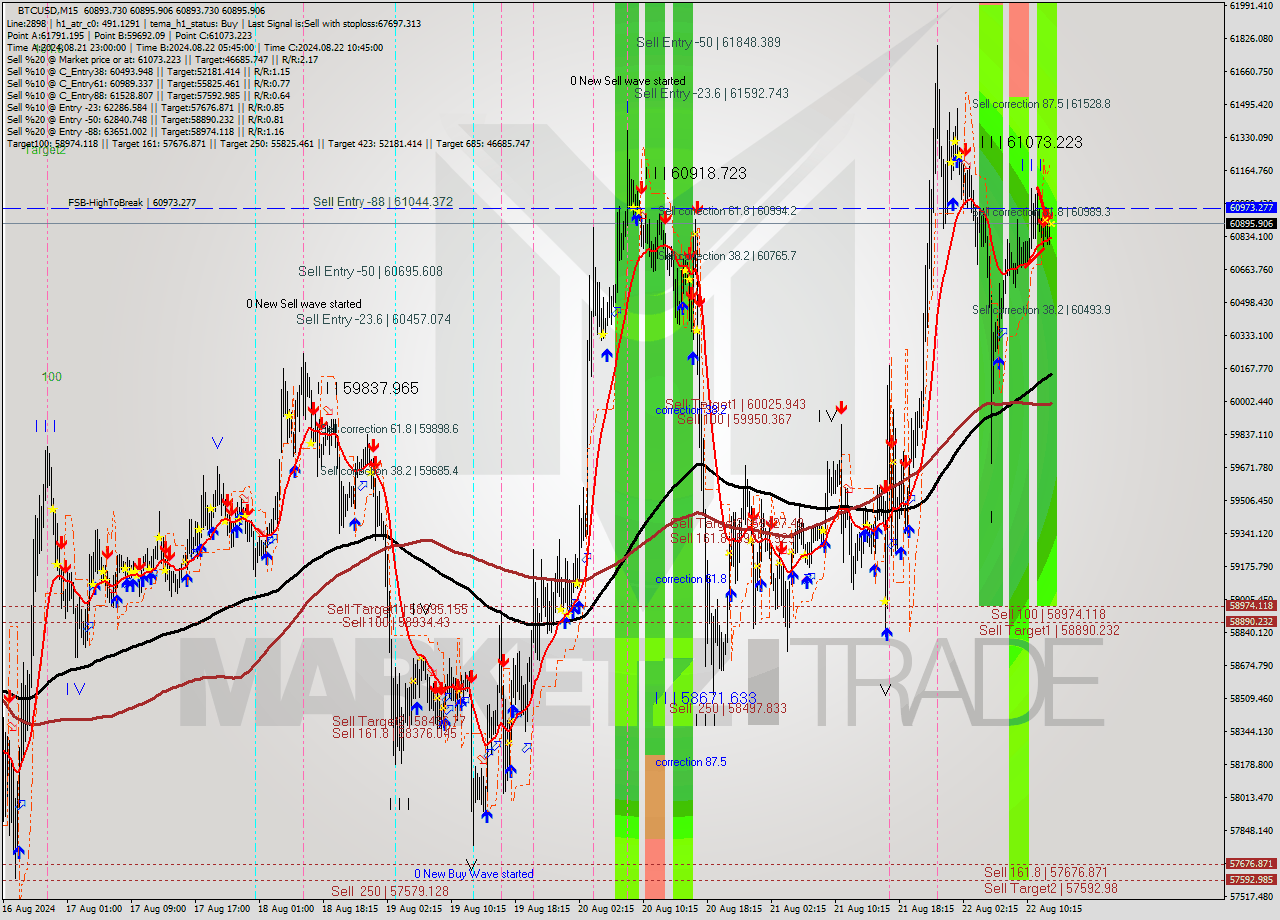Click the 'Sell correction 38.2 | 59685.4' label
This screenshot has width=1280, height=920.
(389, 470)
